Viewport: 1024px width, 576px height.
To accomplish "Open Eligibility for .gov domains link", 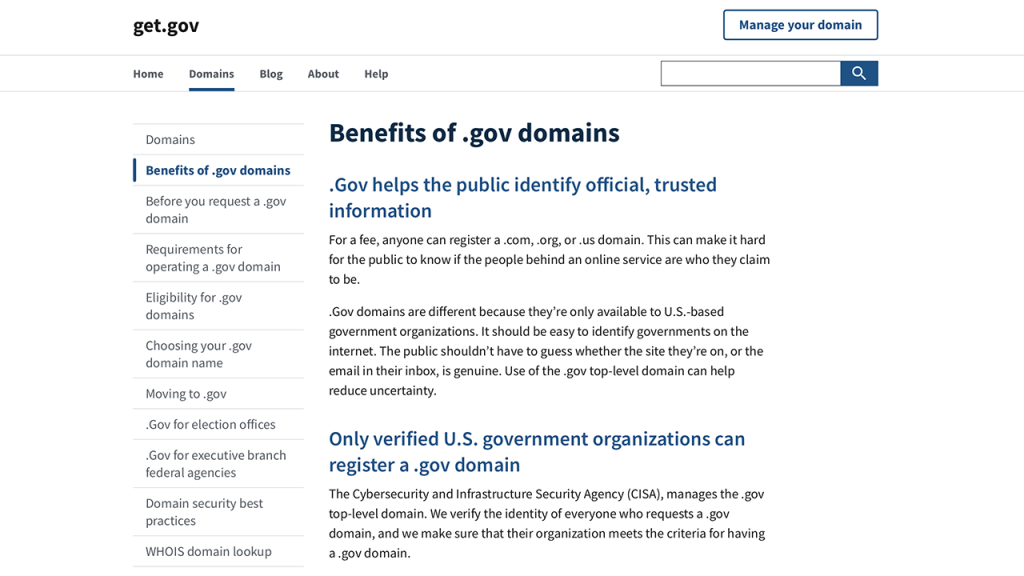I will pyautogui.click(x=218, y=306).
